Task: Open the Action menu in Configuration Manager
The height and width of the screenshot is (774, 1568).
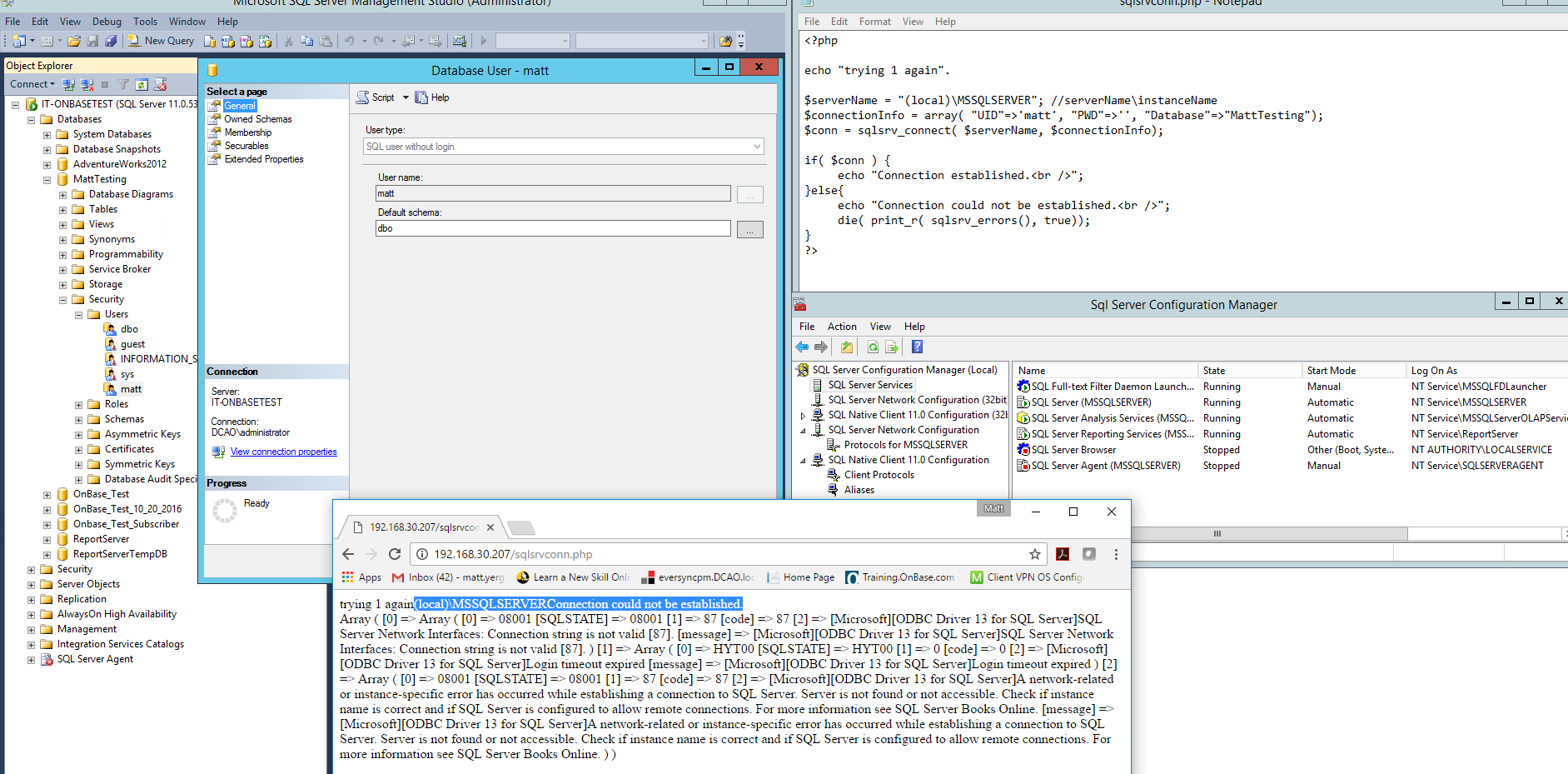Action: (x=842, y=327)
